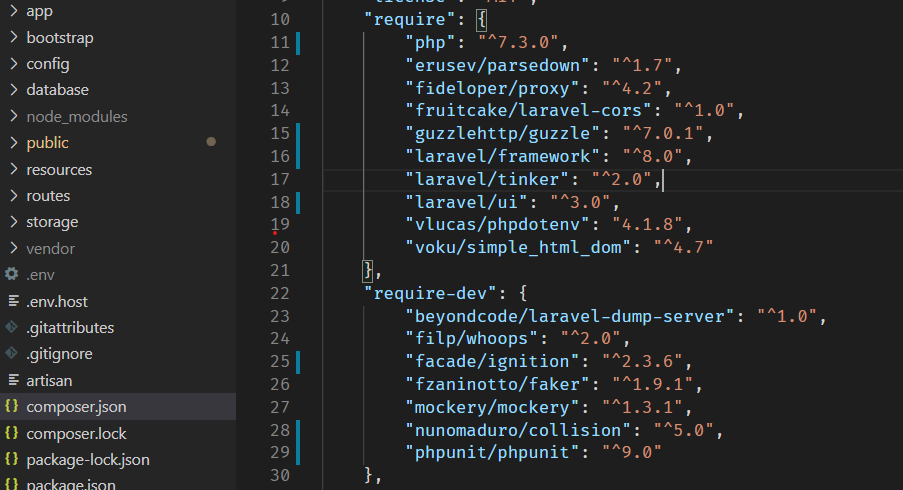
Task: Open the storage folder
Action: click(52, 222)
